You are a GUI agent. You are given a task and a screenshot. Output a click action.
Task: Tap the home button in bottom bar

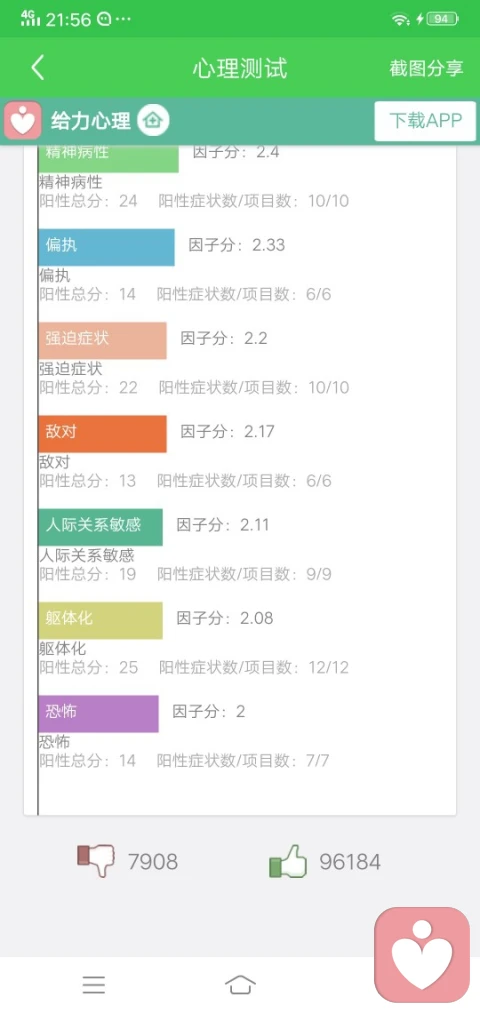click(x=240, y=985)
